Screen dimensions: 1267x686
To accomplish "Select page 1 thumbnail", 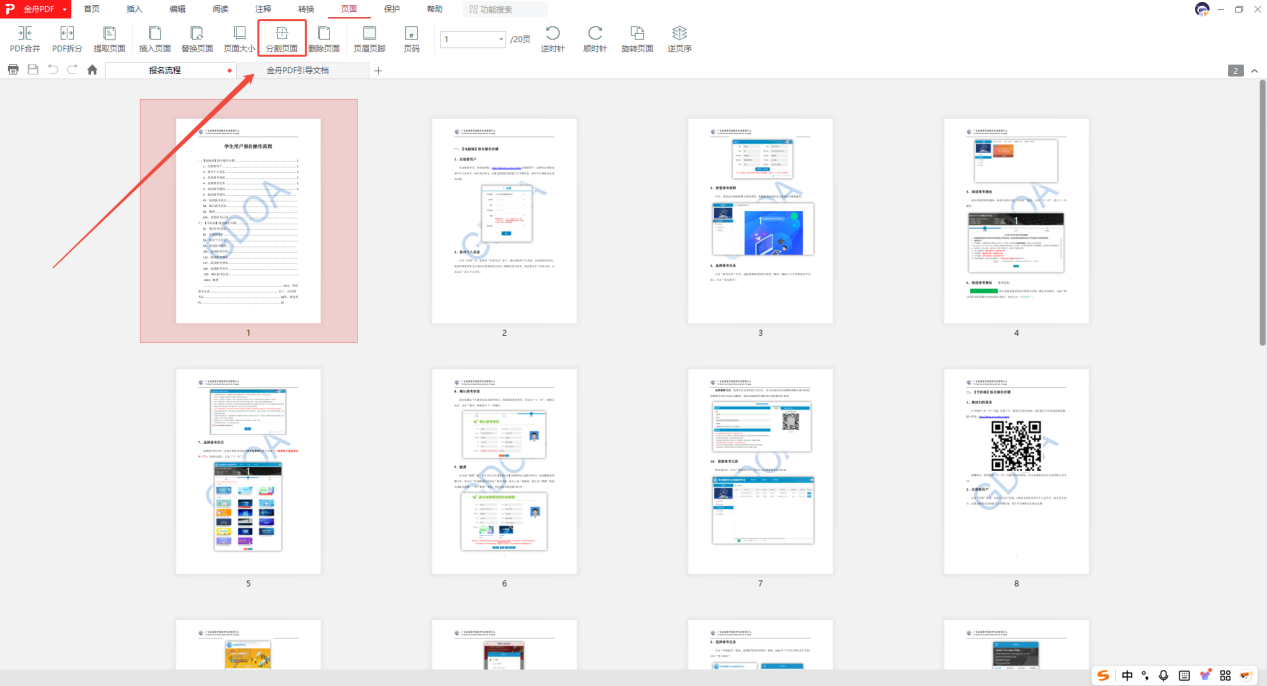I will point(248,221).
